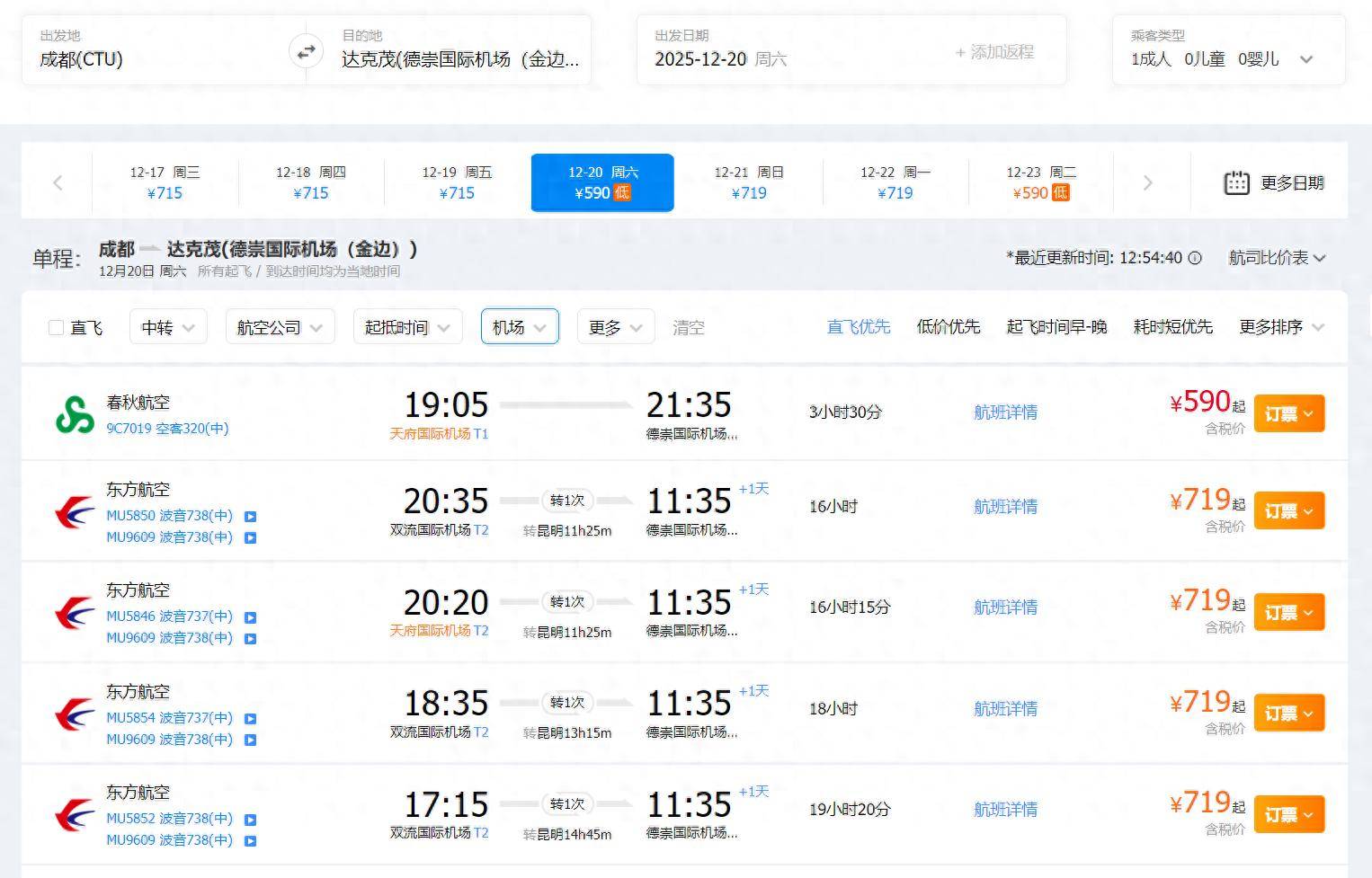The width and height of the screenshot is (1372, 878).
Task: Click flight number 9C7019 空客320(中)
Action: [x=167, y=429]
